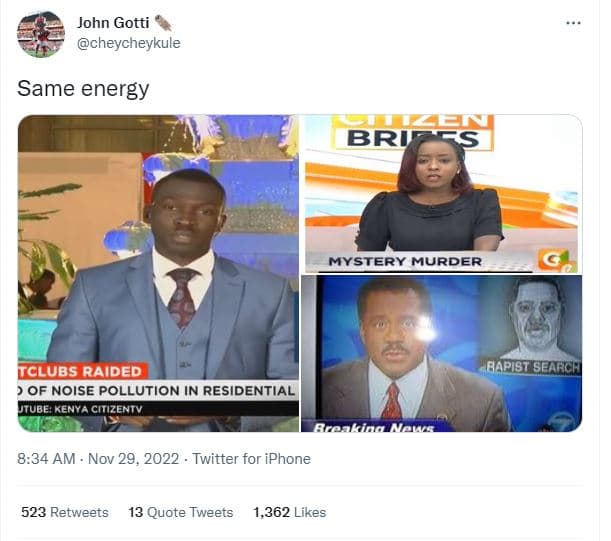
Task: Click John Gotti's profile avatar
Action: (41, 34)
